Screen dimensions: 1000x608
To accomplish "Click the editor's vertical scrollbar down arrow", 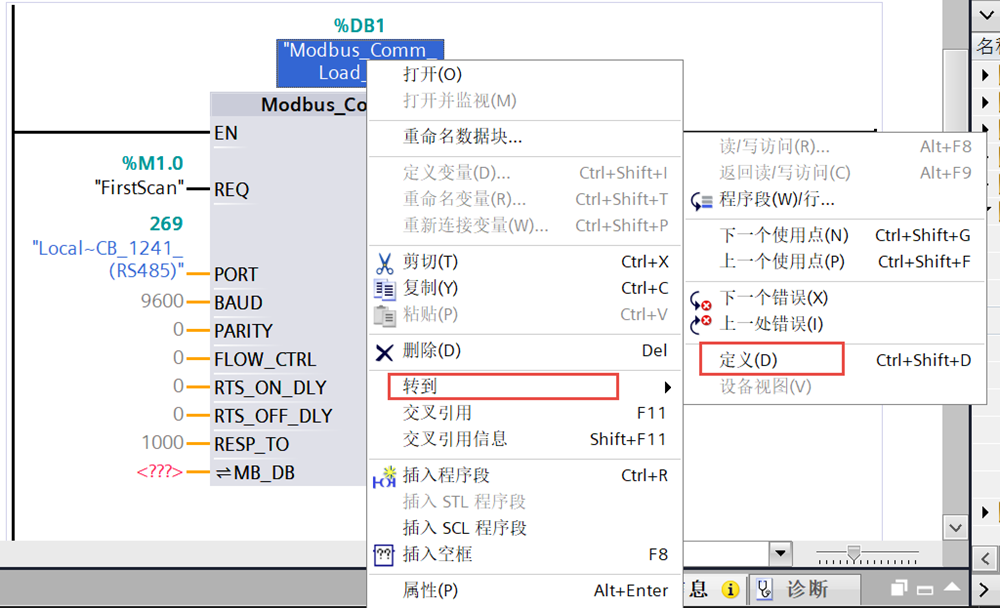I will pos(955,527).
